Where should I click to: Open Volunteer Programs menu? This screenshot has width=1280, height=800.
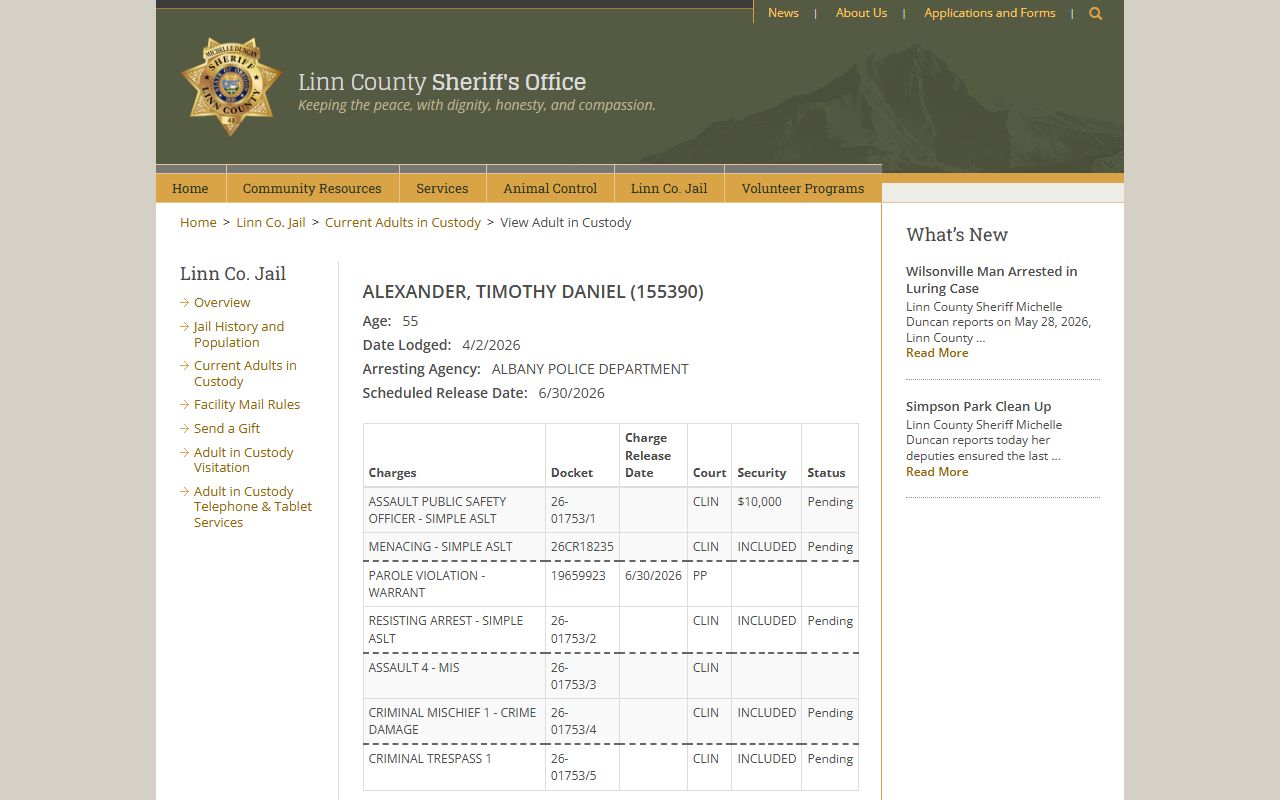click(x=803, y=188)
